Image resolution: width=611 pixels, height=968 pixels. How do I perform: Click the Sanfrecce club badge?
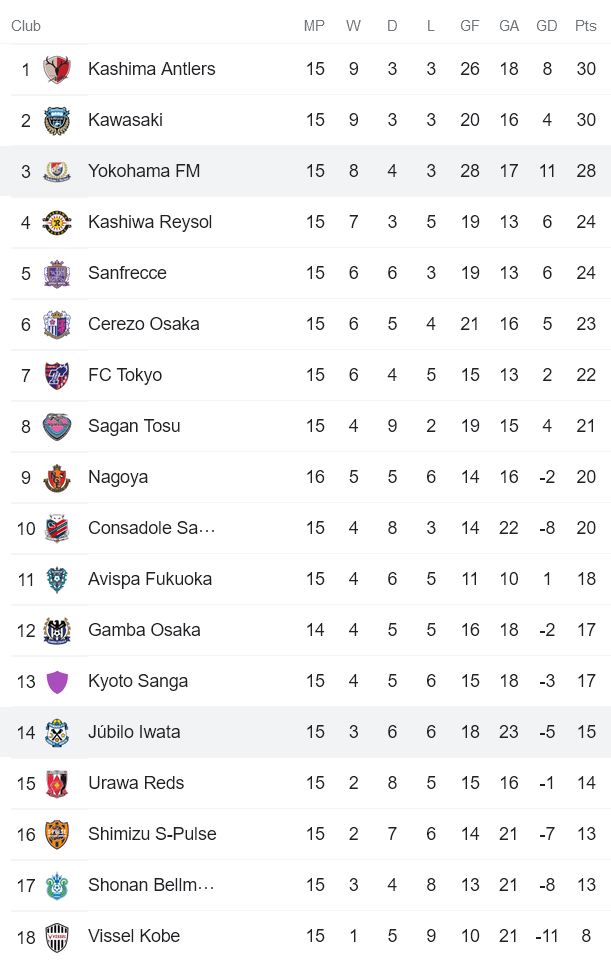(x=55, y=273)
